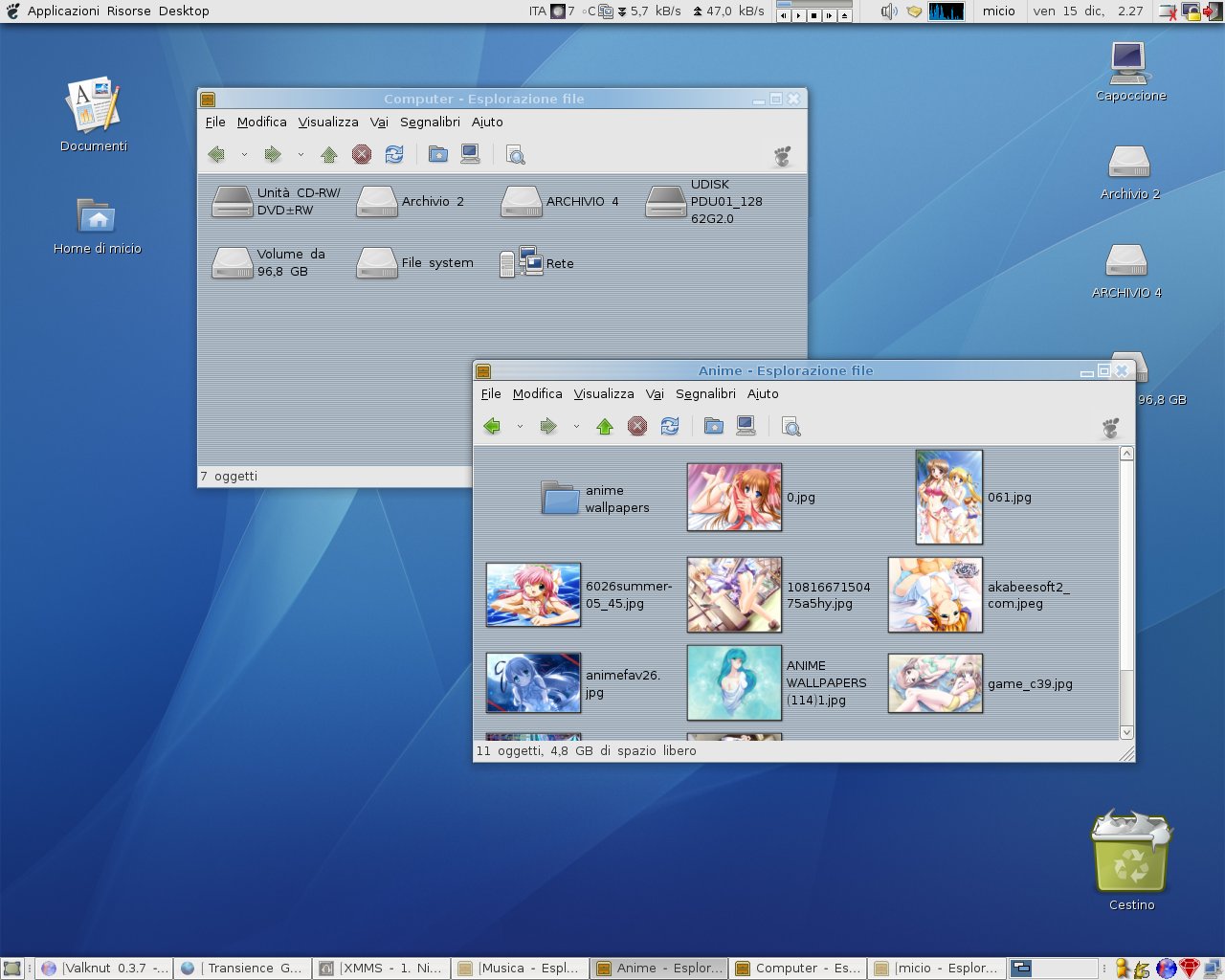The height and width of the screenshot is (980, 1225).
Task: Open Visualizza menu in Anime window
Action: [x=604, y=393]
